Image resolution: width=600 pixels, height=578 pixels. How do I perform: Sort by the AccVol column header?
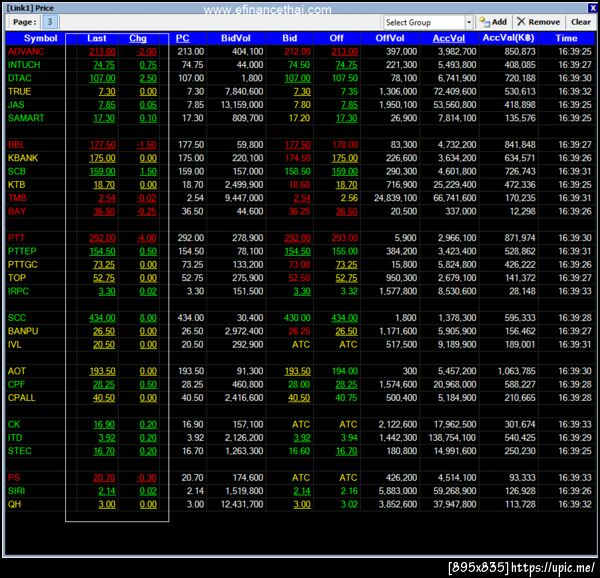(449, 38)
